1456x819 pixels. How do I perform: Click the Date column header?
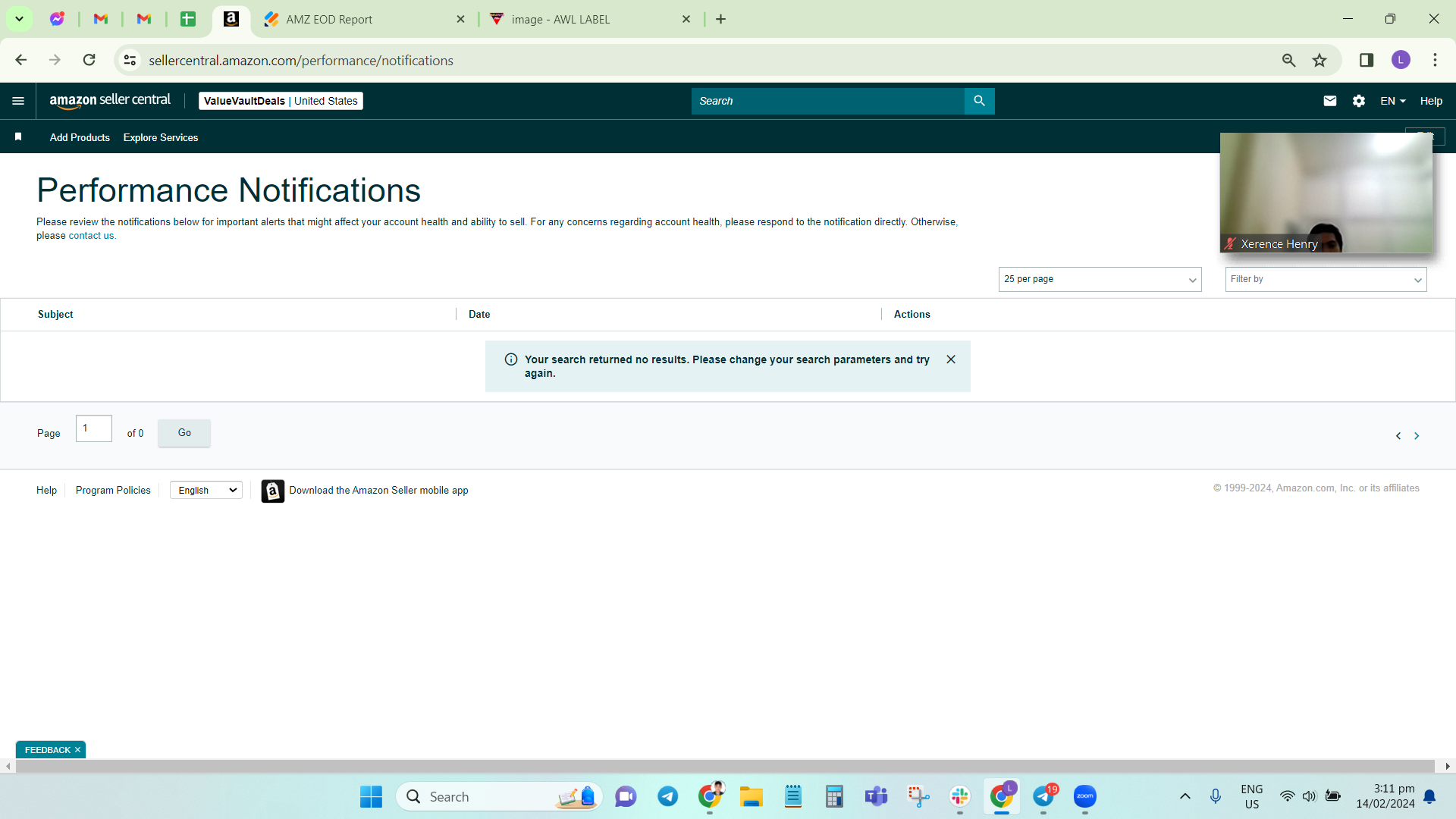click(479, 314)
